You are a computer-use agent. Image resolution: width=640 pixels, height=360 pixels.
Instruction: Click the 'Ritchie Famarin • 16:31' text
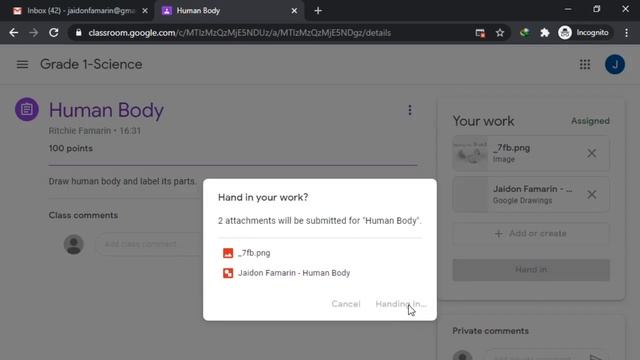pyautogui.click(x=95, y=131)
